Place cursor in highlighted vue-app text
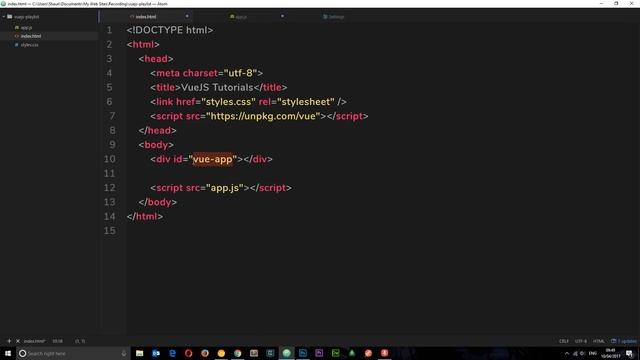The image size is (640, 360). click(x=212, y=159)
